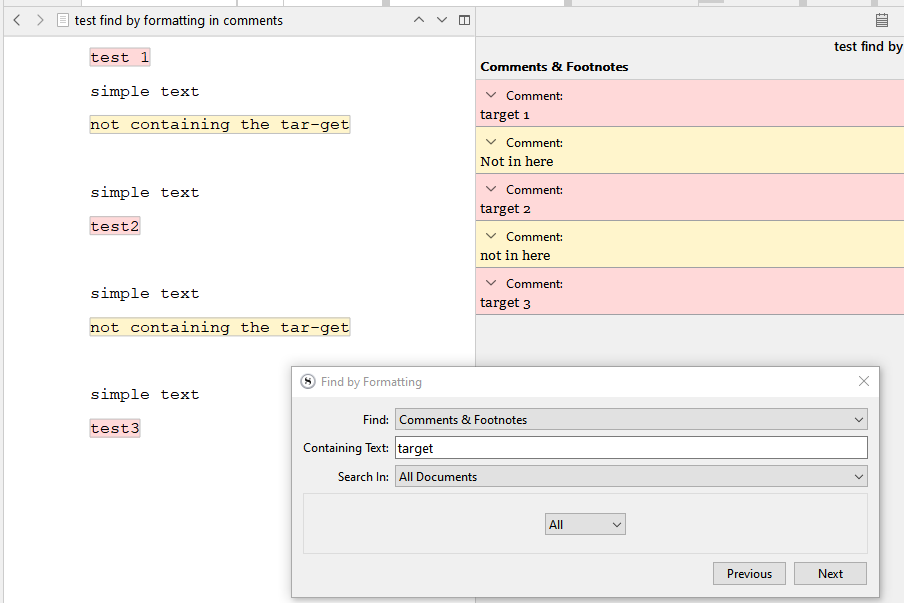The width and height of the screenshot is (904, 603).
Task: Select the 'target 1' comment text
Action: pos(505,115)
